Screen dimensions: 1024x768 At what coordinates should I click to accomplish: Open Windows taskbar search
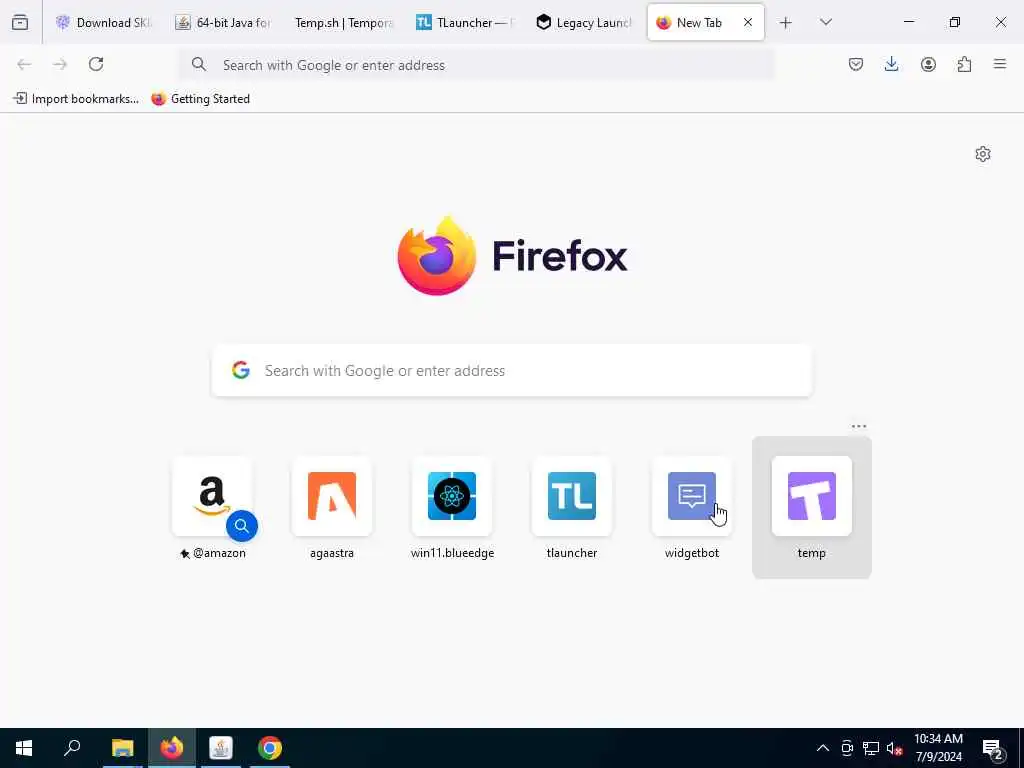coord(72,748)
